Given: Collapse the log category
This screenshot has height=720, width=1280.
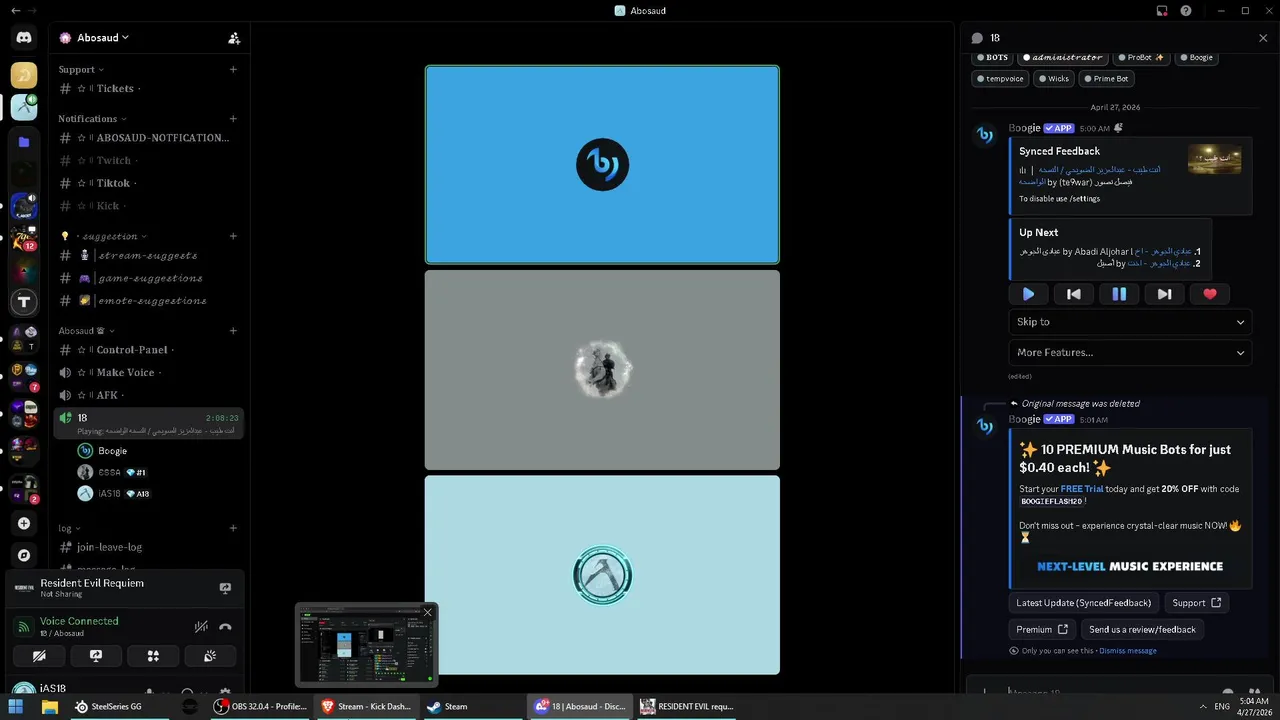Looking at the screenshot, I should 69,528.
